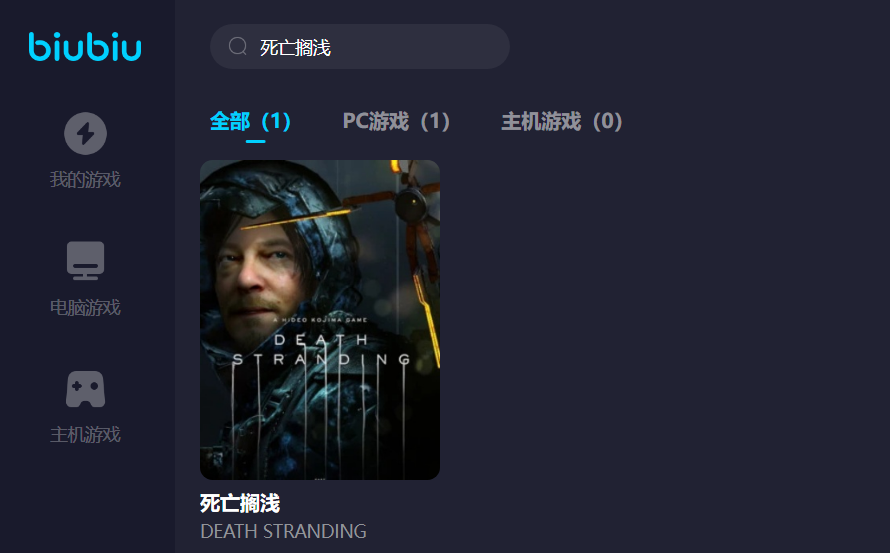Click the 死亡搁浅 game title text

click(240, 503)
